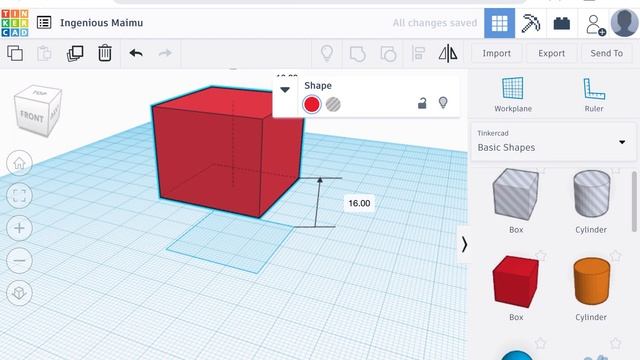Screen dimensions: 640x360
Task: Click Fit all in view icon
Action: click(x=19, y=196)
